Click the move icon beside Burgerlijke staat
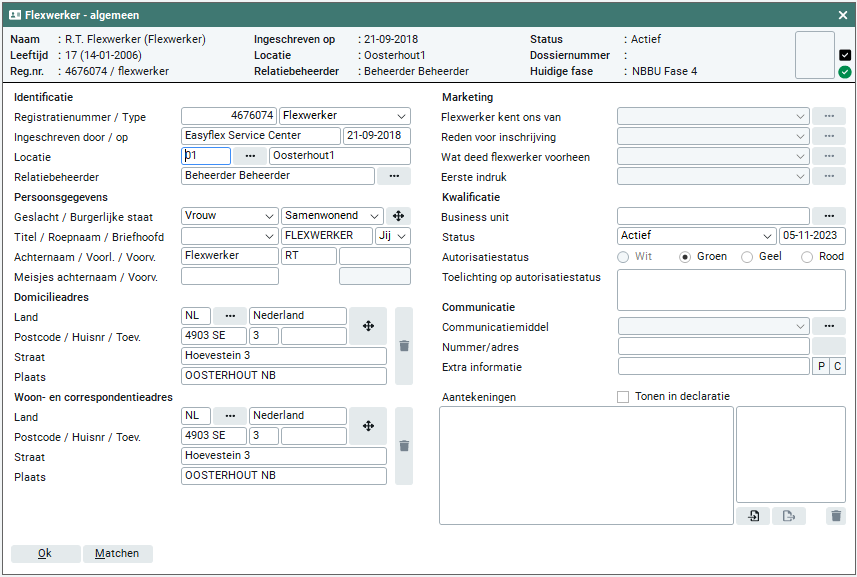 [399, 216]
